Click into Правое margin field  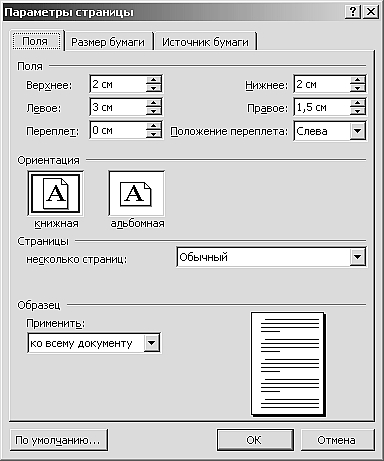pyautogui.click(x=322, y=107)
